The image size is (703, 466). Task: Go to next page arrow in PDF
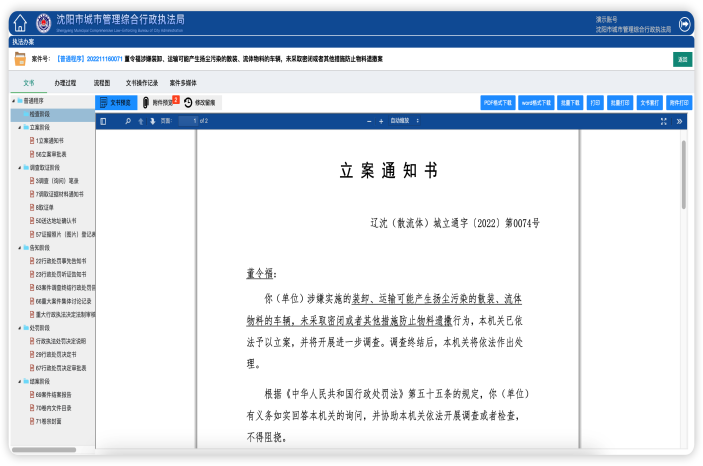pos(153,121)
